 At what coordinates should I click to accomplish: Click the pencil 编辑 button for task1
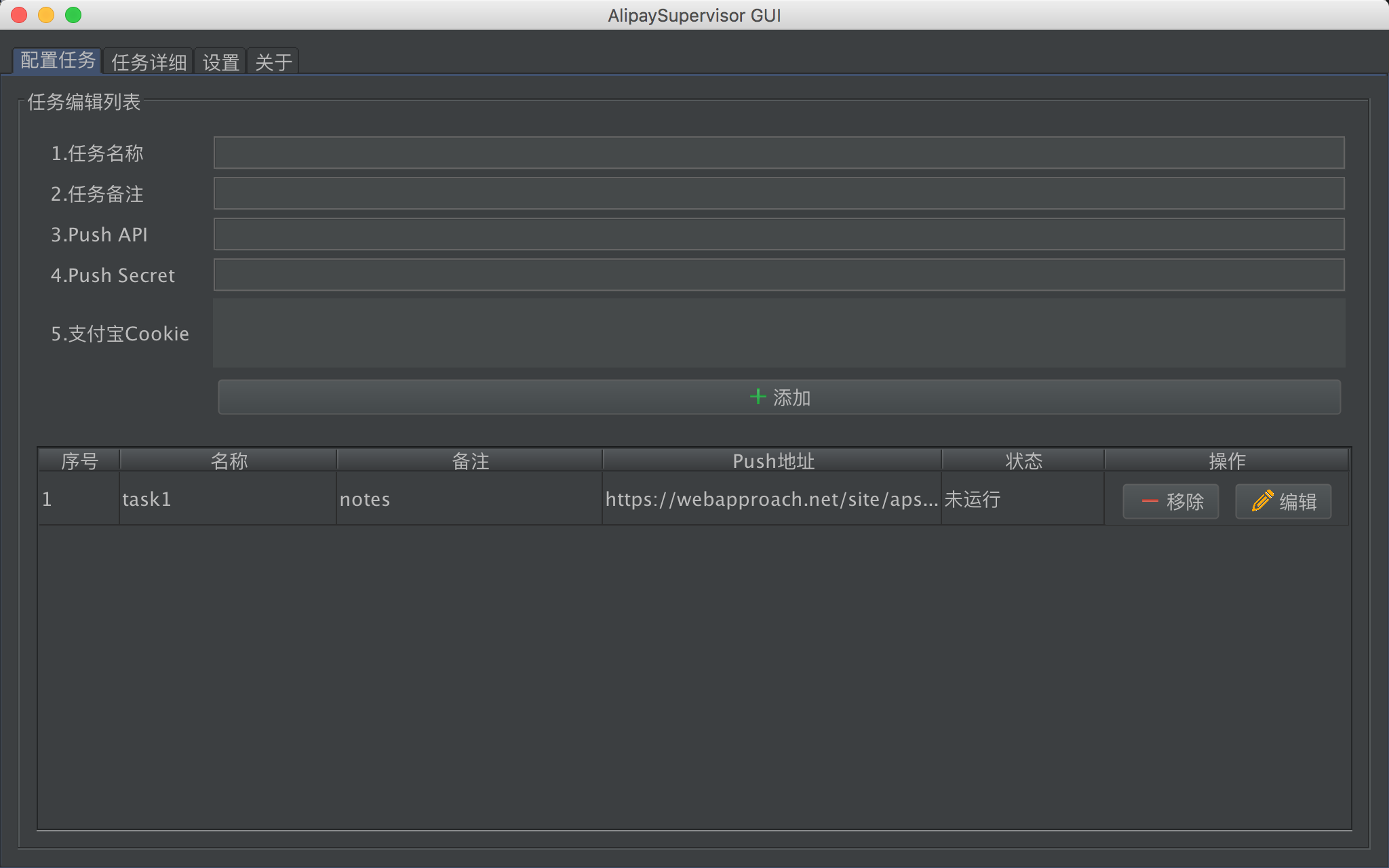1283,501
